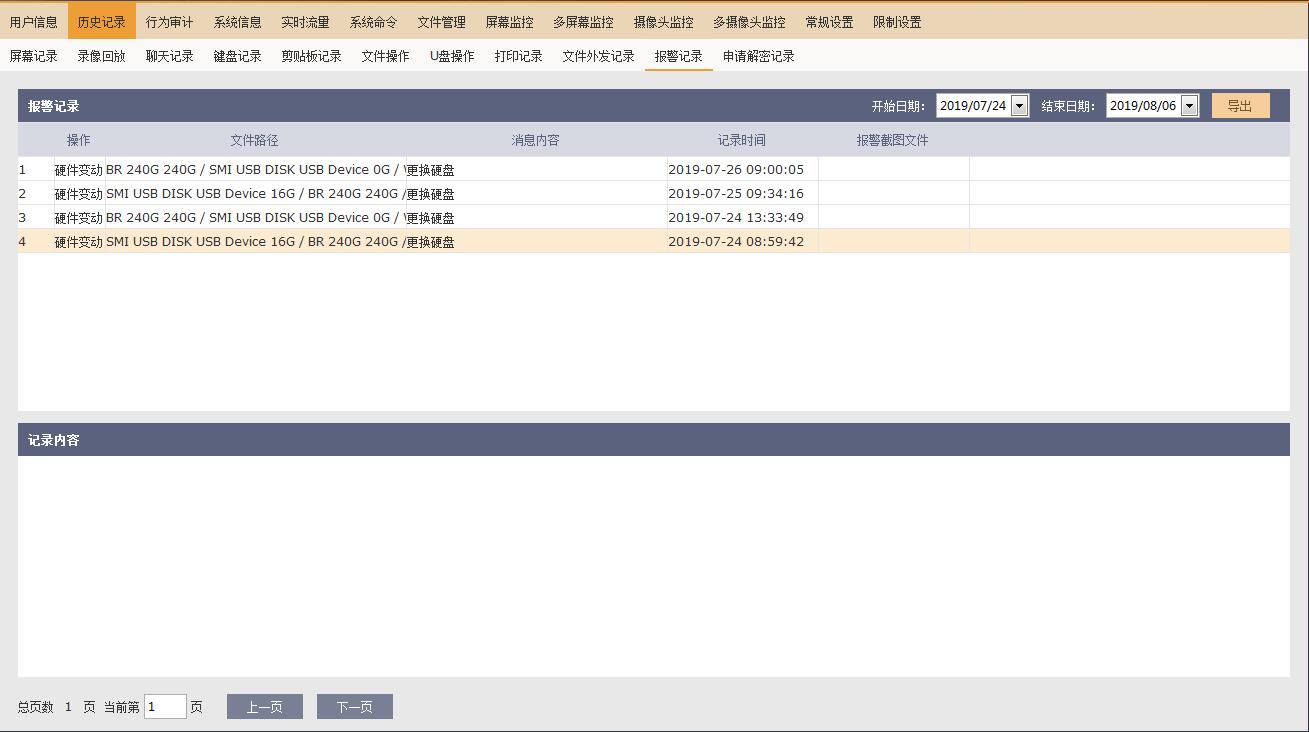Click the current page number input field
This screenshot has width=1309, height=732.
[x=165, y=707]
